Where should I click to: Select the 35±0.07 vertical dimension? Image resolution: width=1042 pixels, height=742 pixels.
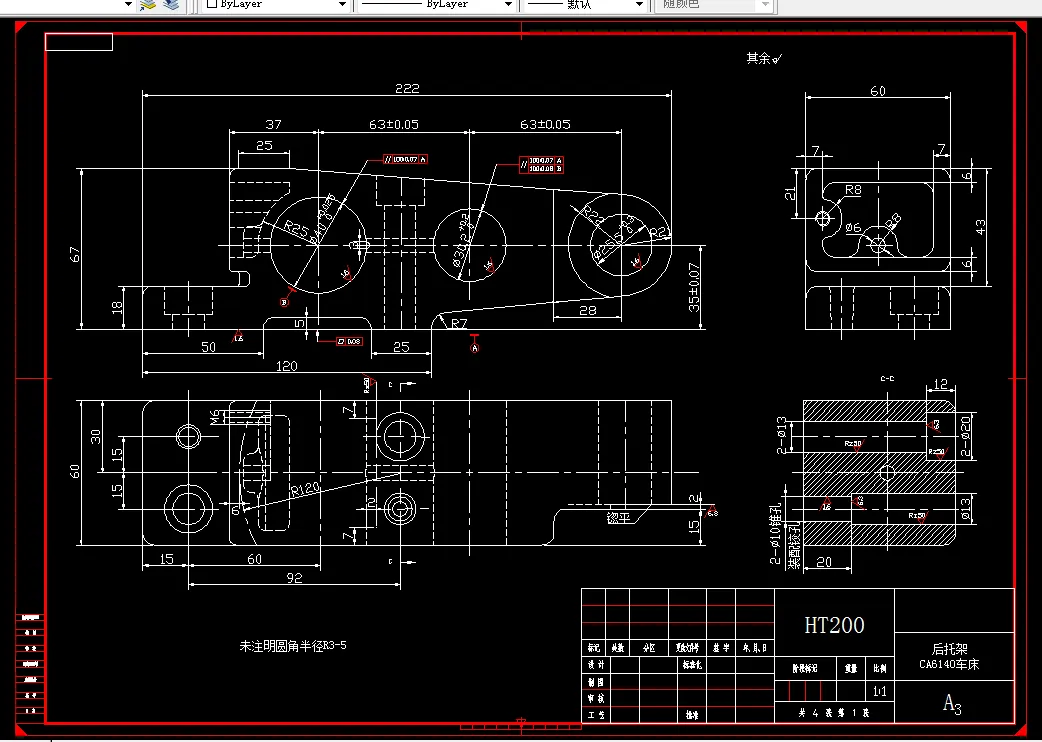click(694, 287)
